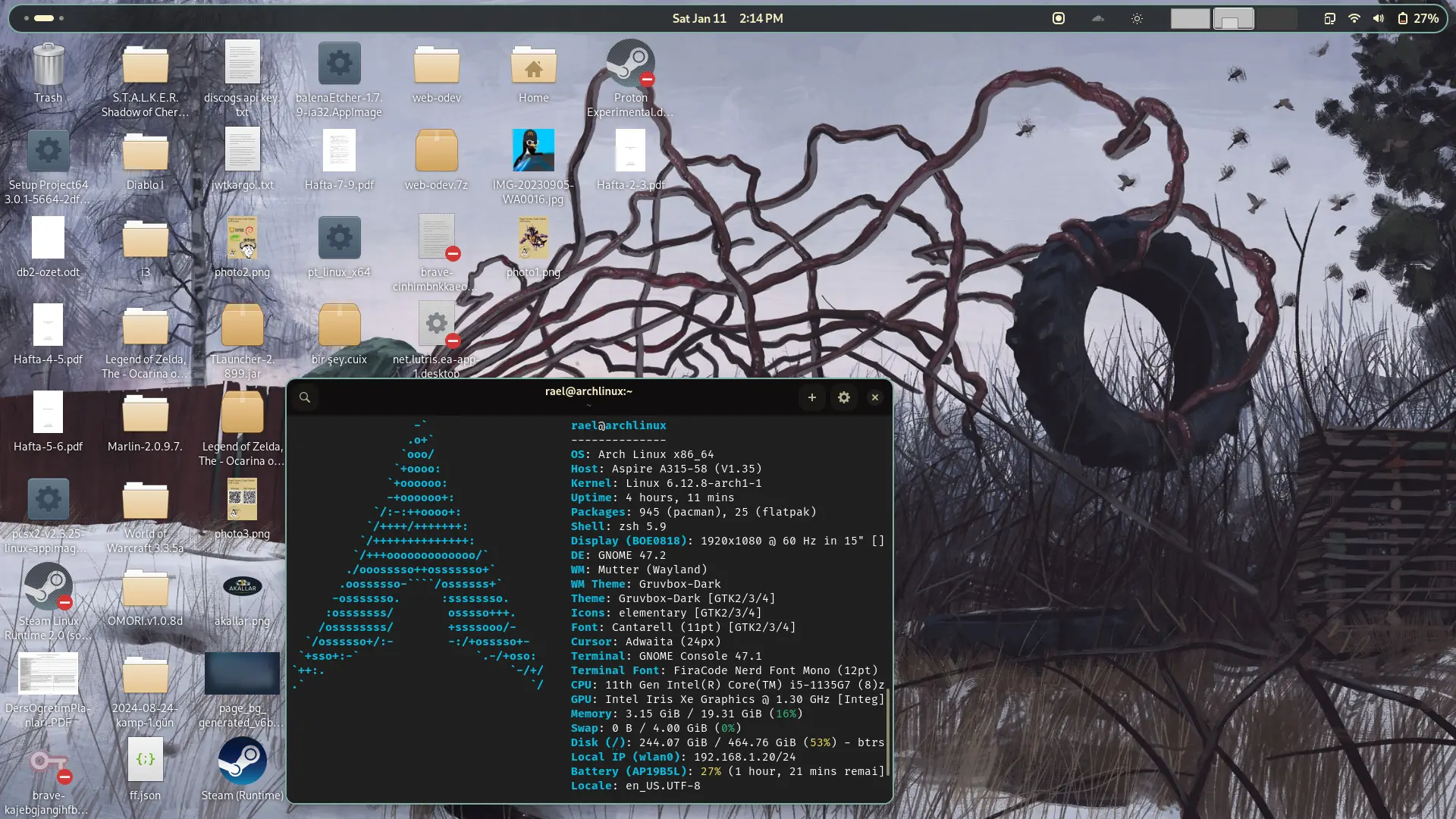1456x819 pixels.
Task: Switch to the first workspace thumbnail
Action: coord(1190,18)
